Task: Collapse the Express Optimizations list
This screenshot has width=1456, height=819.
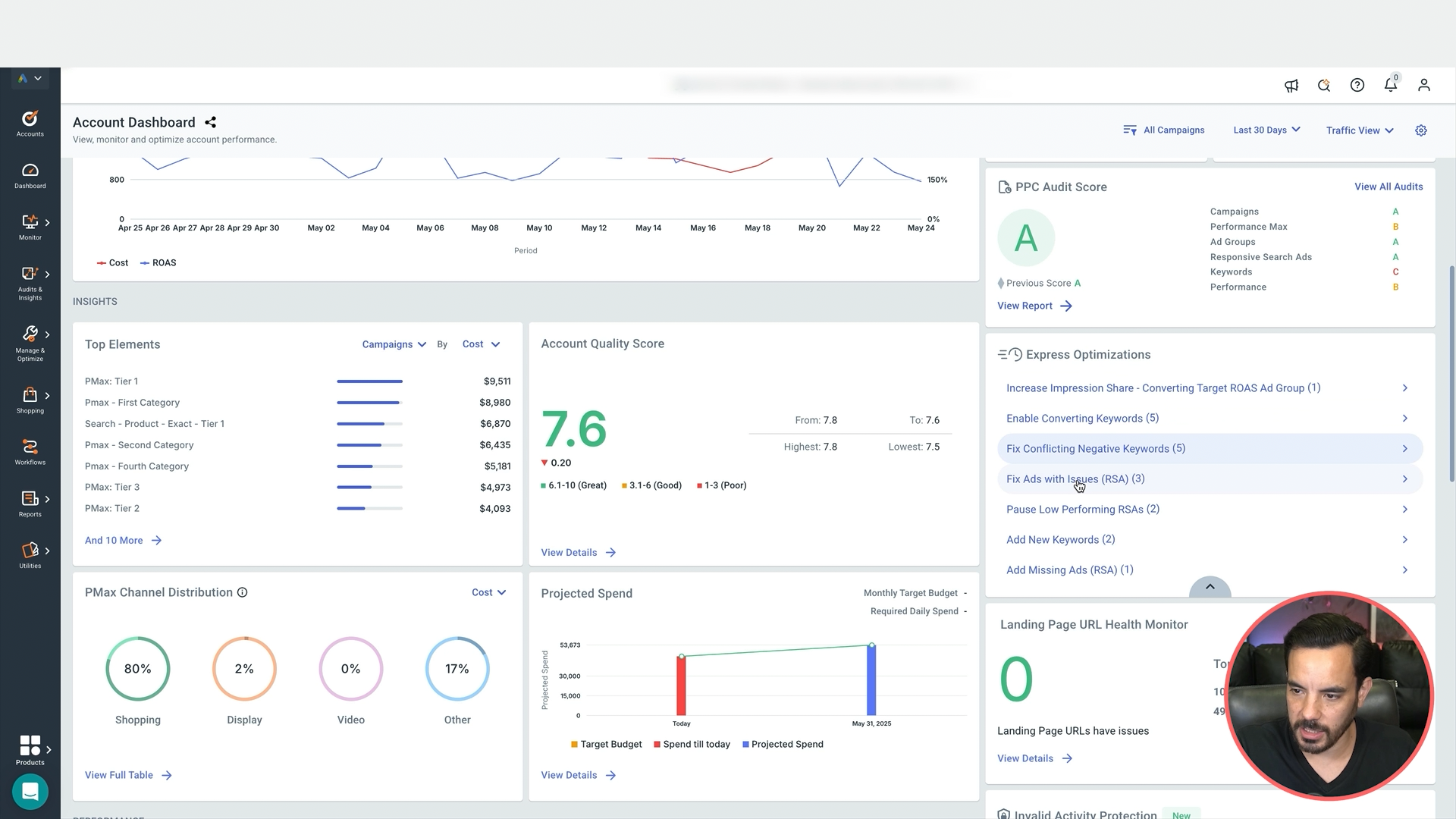Action: (x=1210, y=587)
